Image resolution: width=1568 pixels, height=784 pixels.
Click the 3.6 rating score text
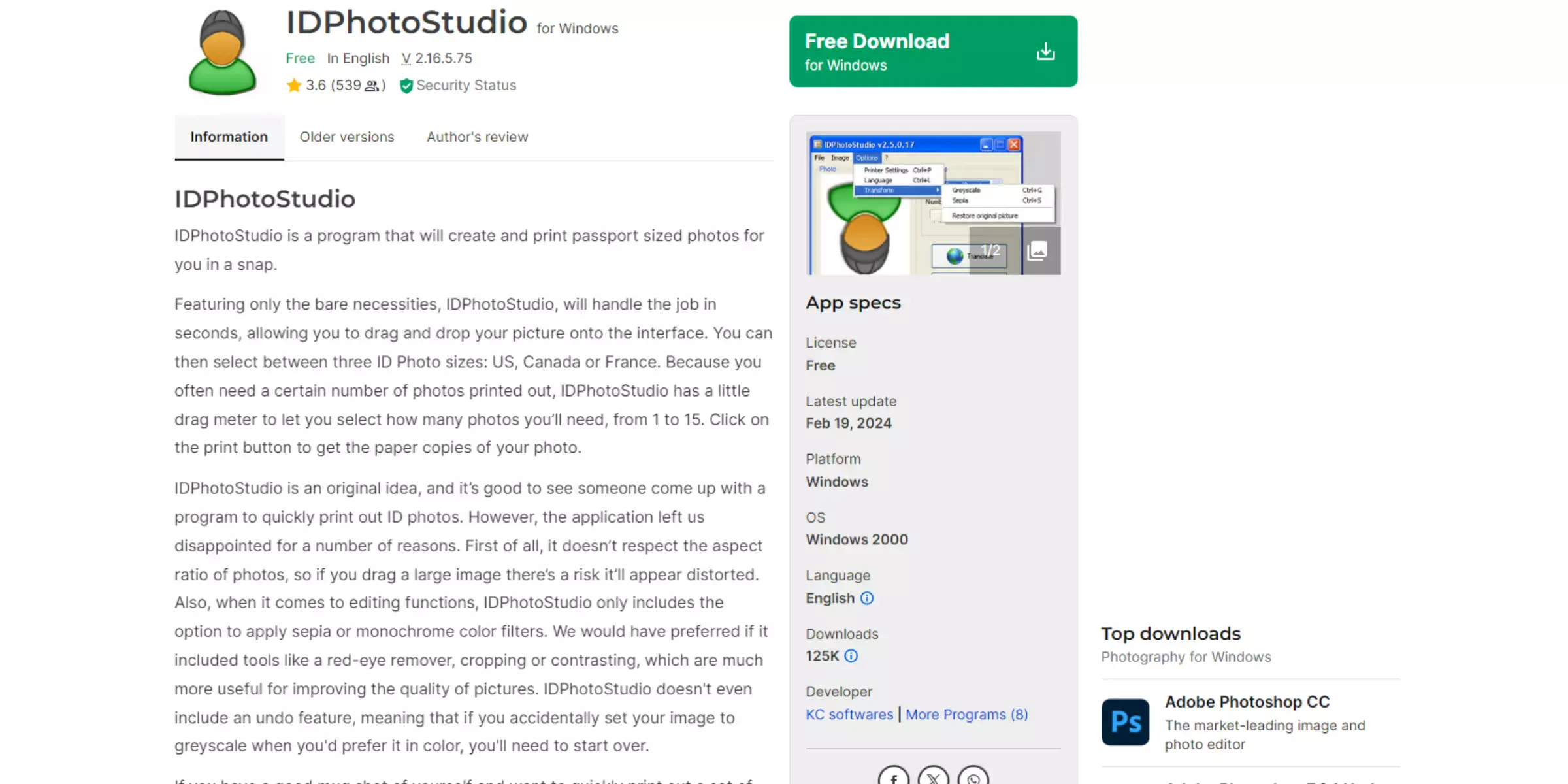click(x=316, y=86)
